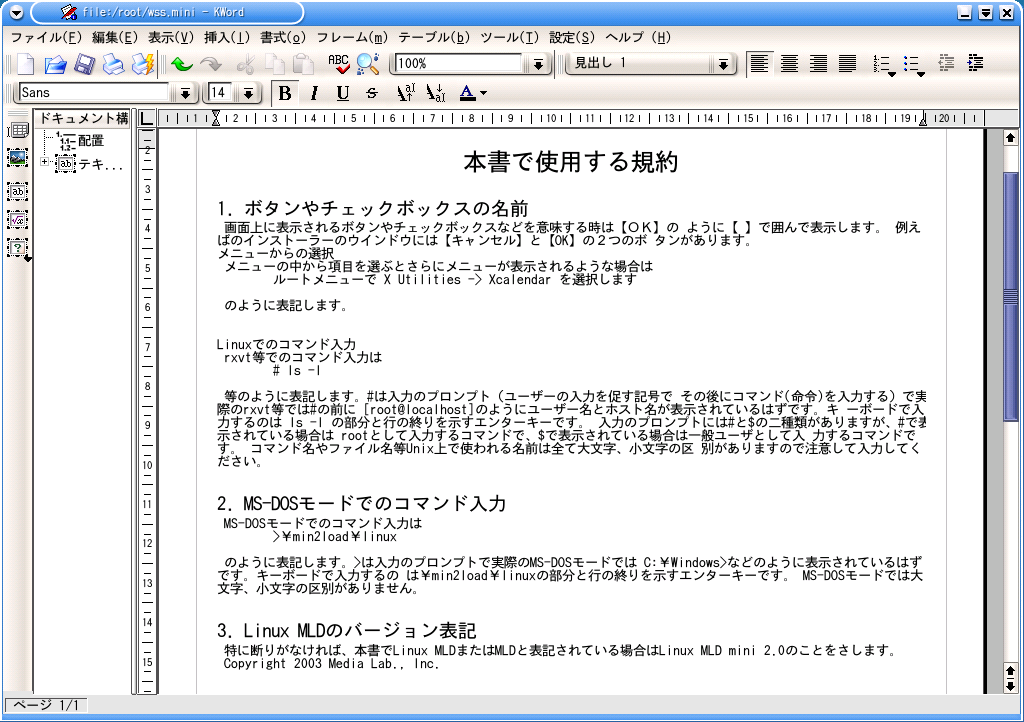Toggle strikethrough formatting

click(372, 93)
